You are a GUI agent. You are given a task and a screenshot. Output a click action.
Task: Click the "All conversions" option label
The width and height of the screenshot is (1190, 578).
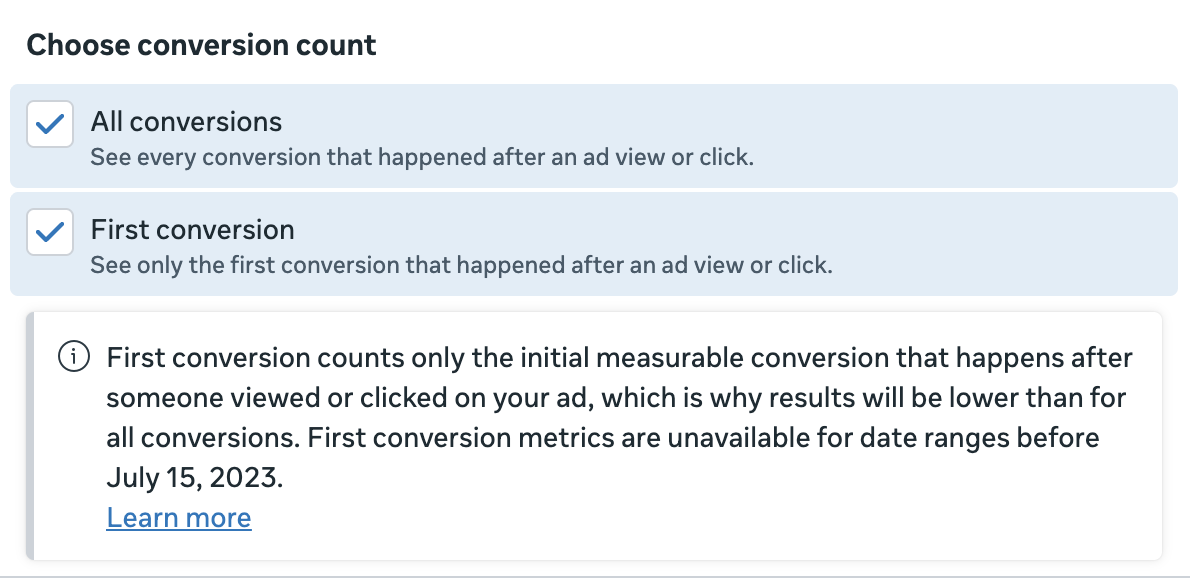[x=187, y=122]
